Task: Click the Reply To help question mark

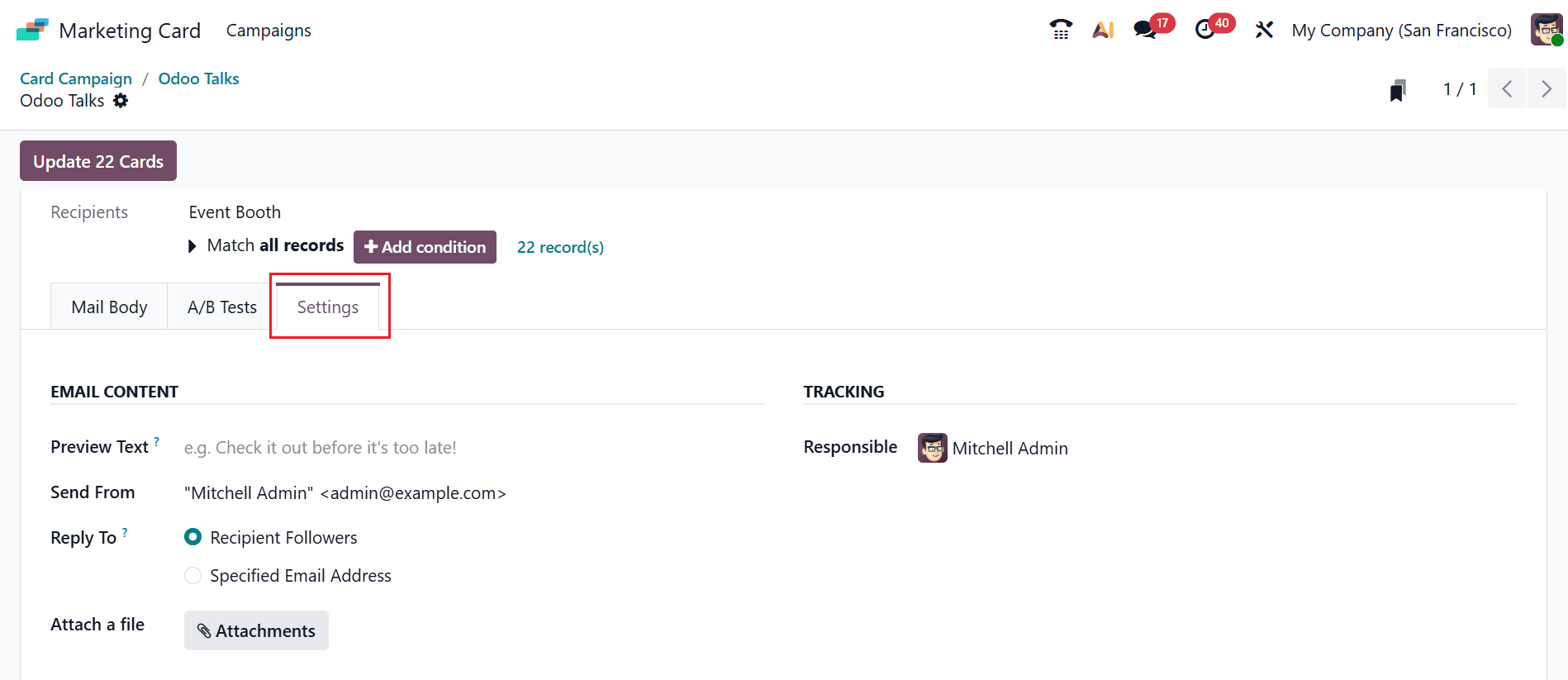Action: click(125, 532)
